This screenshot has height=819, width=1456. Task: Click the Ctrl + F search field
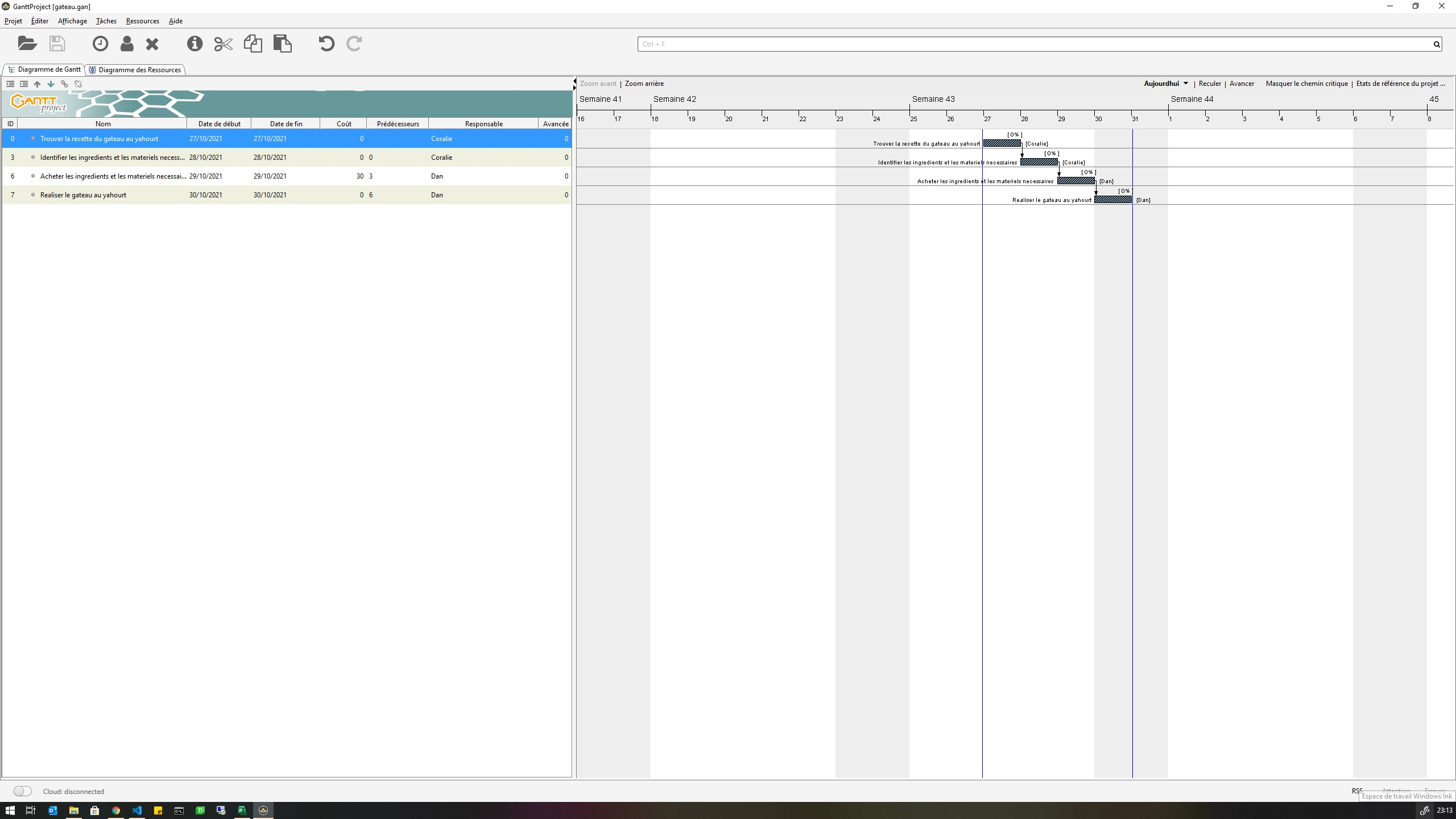[x=1034, y=44]
